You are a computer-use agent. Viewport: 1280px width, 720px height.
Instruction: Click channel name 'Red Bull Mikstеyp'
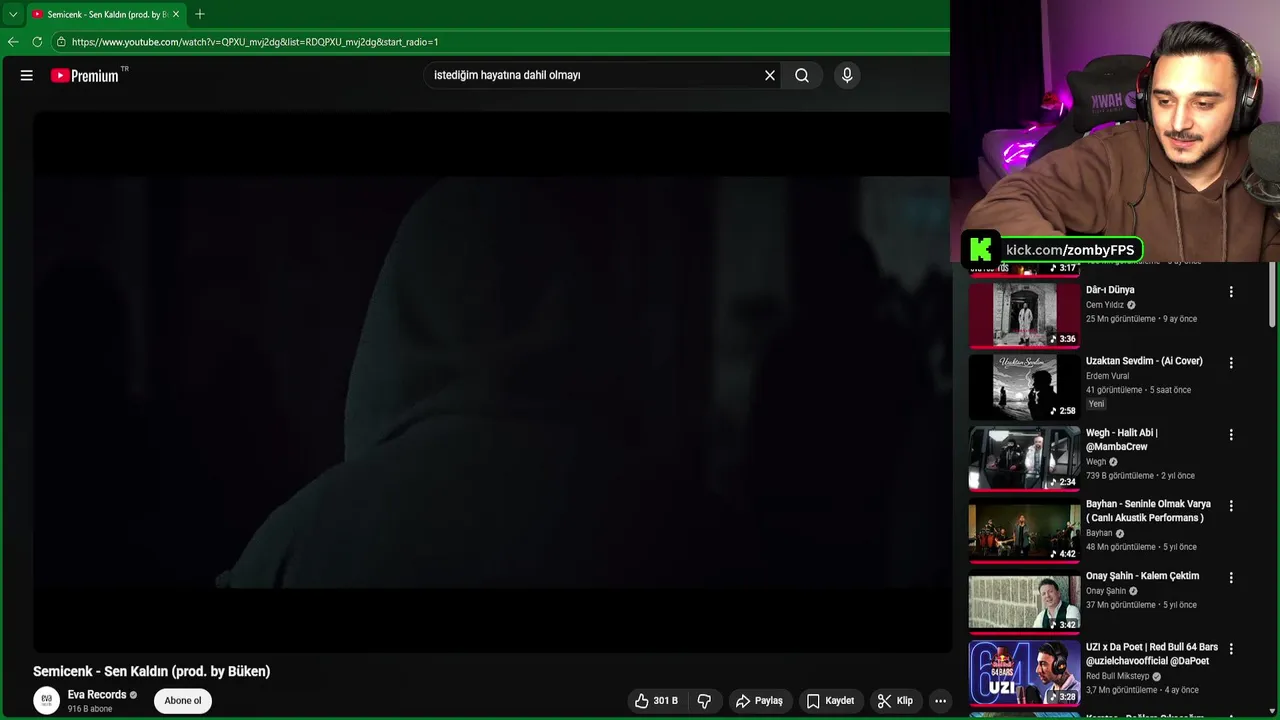tap(1118, 676)
